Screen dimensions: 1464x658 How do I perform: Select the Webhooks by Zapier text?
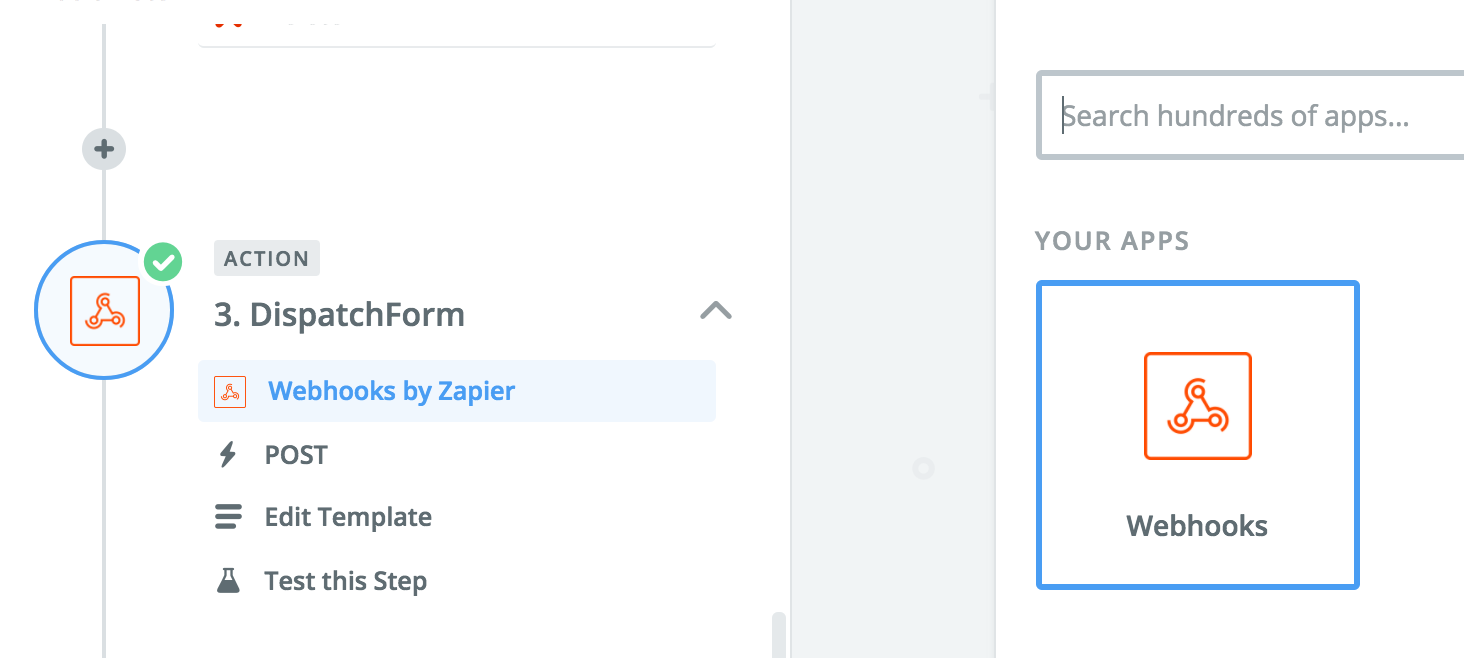click(x=391, y=391)
